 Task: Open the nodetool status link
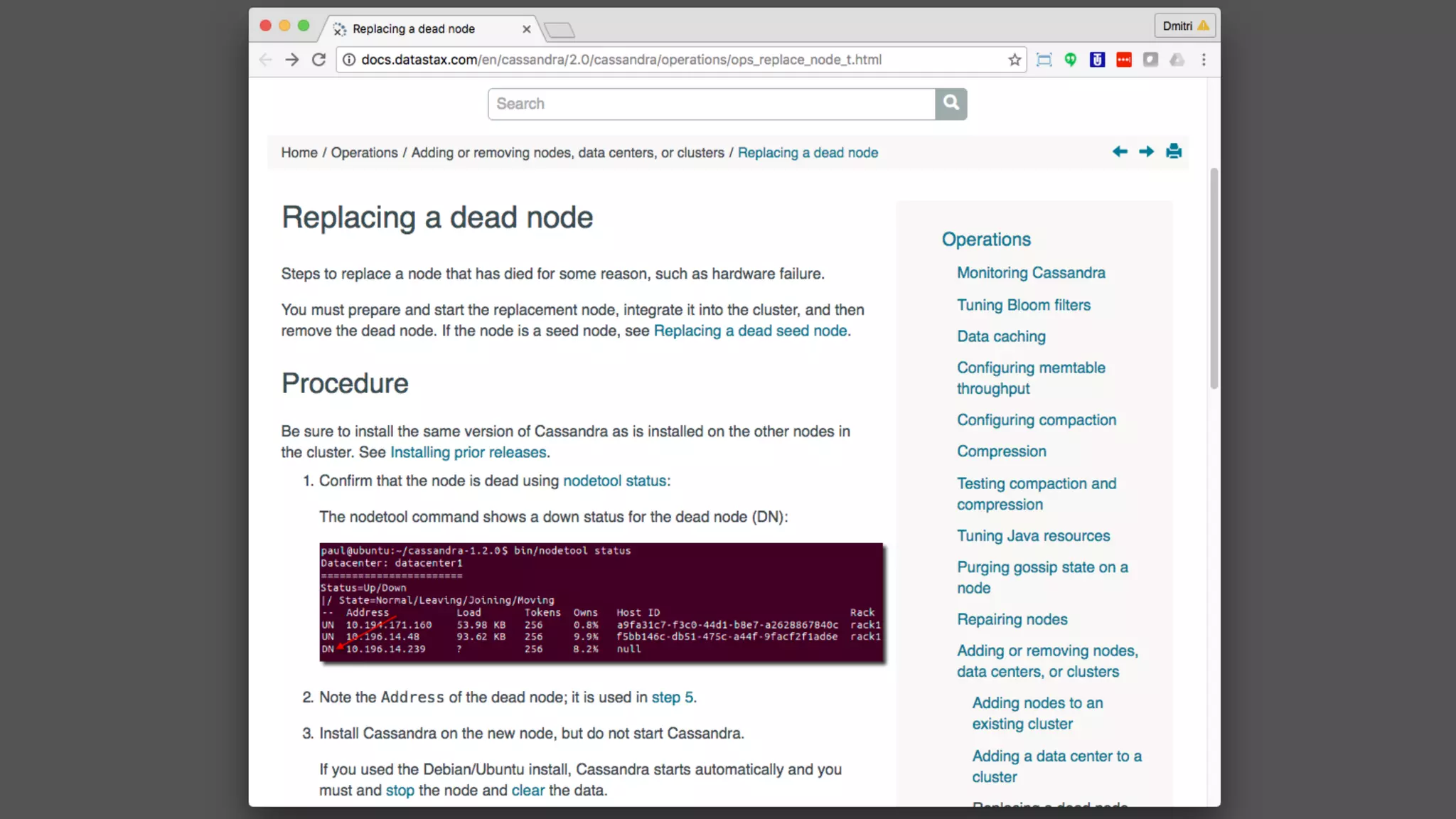(614, 481)
